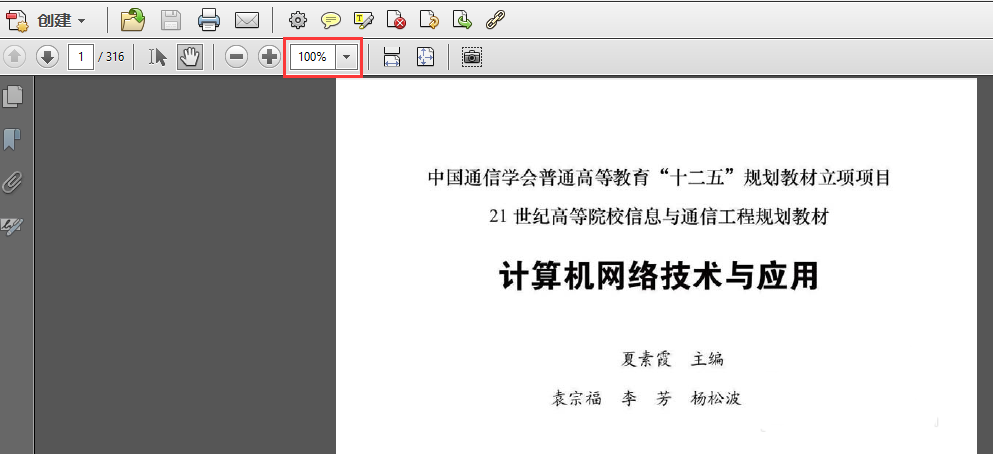Fit page to window width
Viewport: 993px width, 454px height.
tap(392, 57)
